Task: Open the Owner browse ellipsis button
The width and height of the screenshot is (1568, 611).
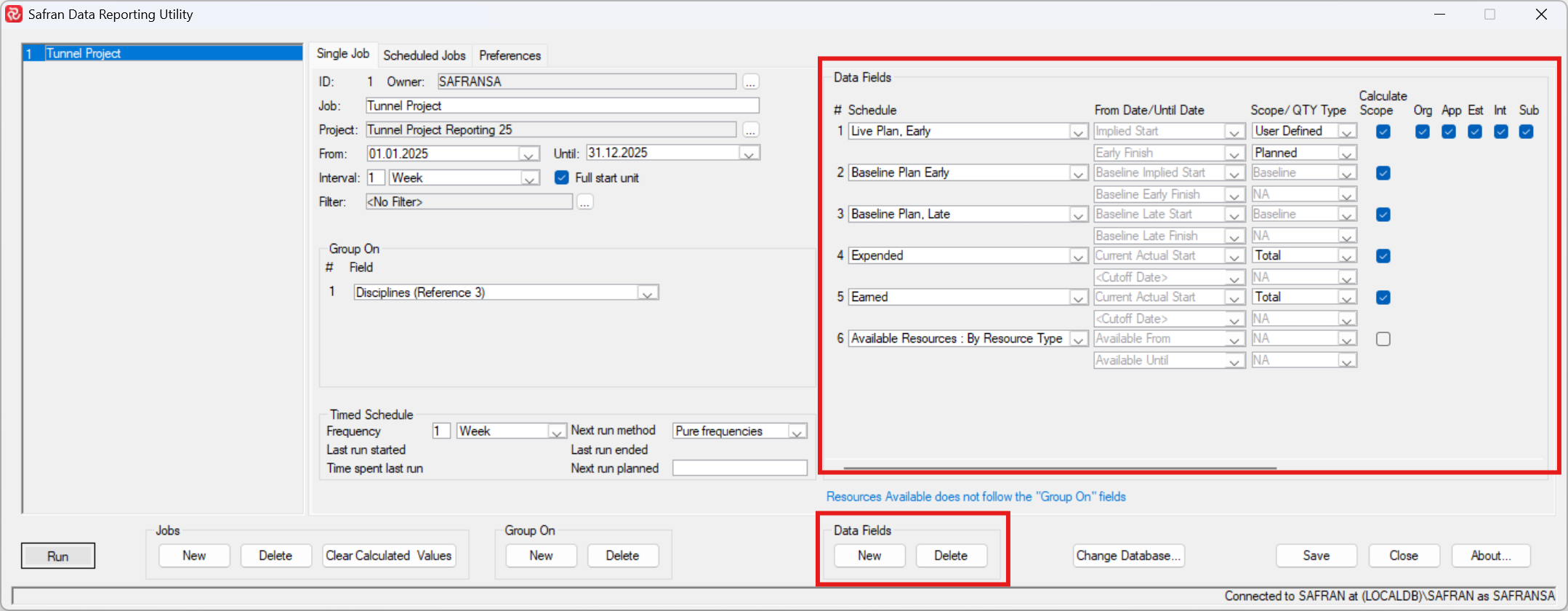Action: point(751,81)
